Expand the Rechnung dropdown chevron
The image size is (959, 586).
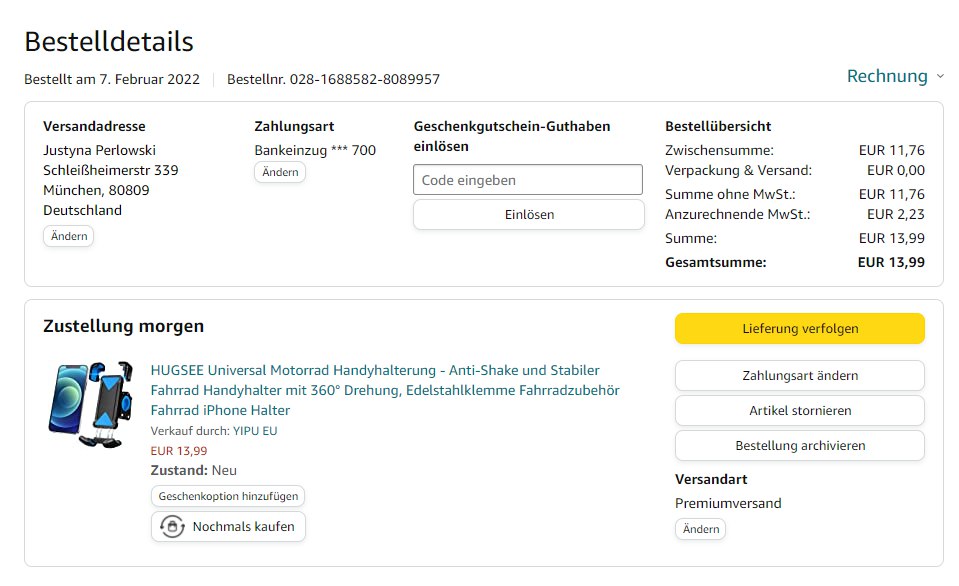(940, 77)
